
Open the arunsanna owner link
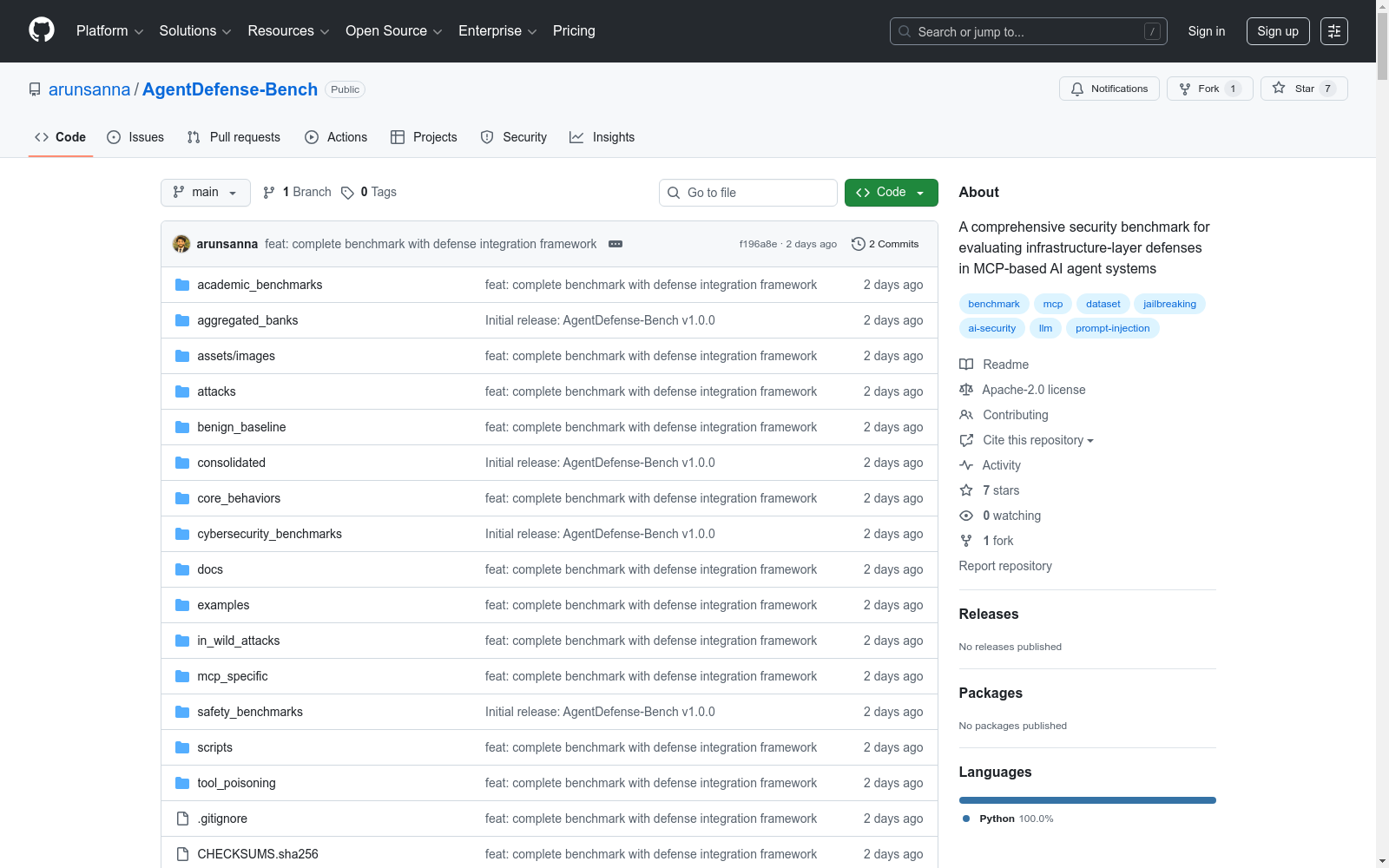(89, 89)
